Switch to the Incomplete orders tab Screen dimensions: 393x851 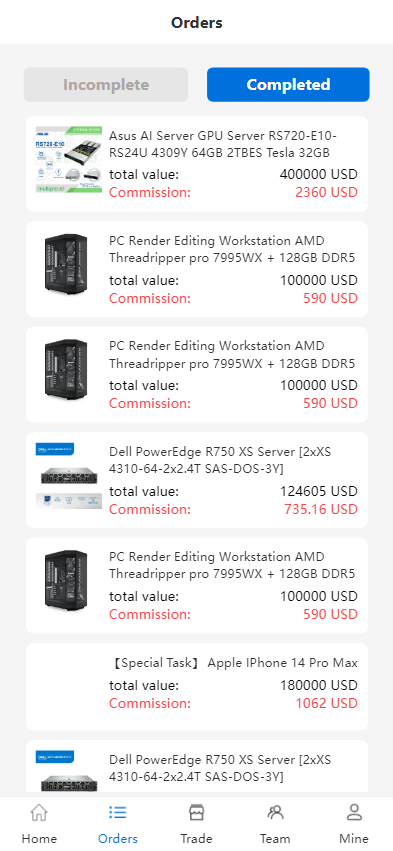[x=106, y=85]
